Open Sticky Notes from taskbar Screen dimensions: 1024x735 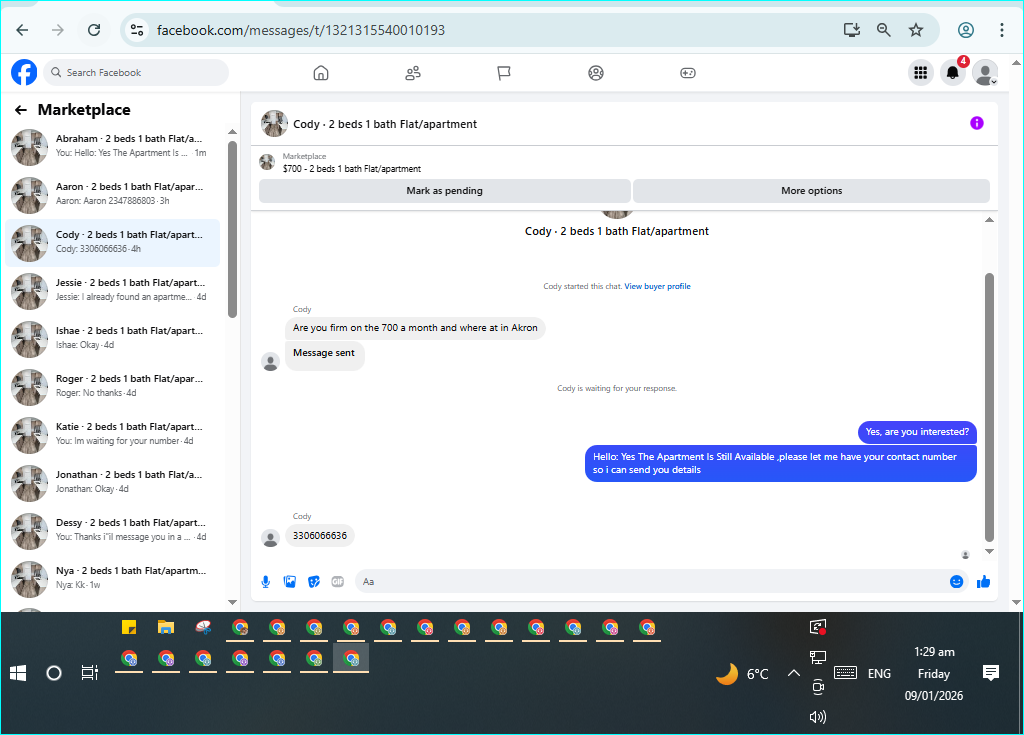tap(129, 628)
